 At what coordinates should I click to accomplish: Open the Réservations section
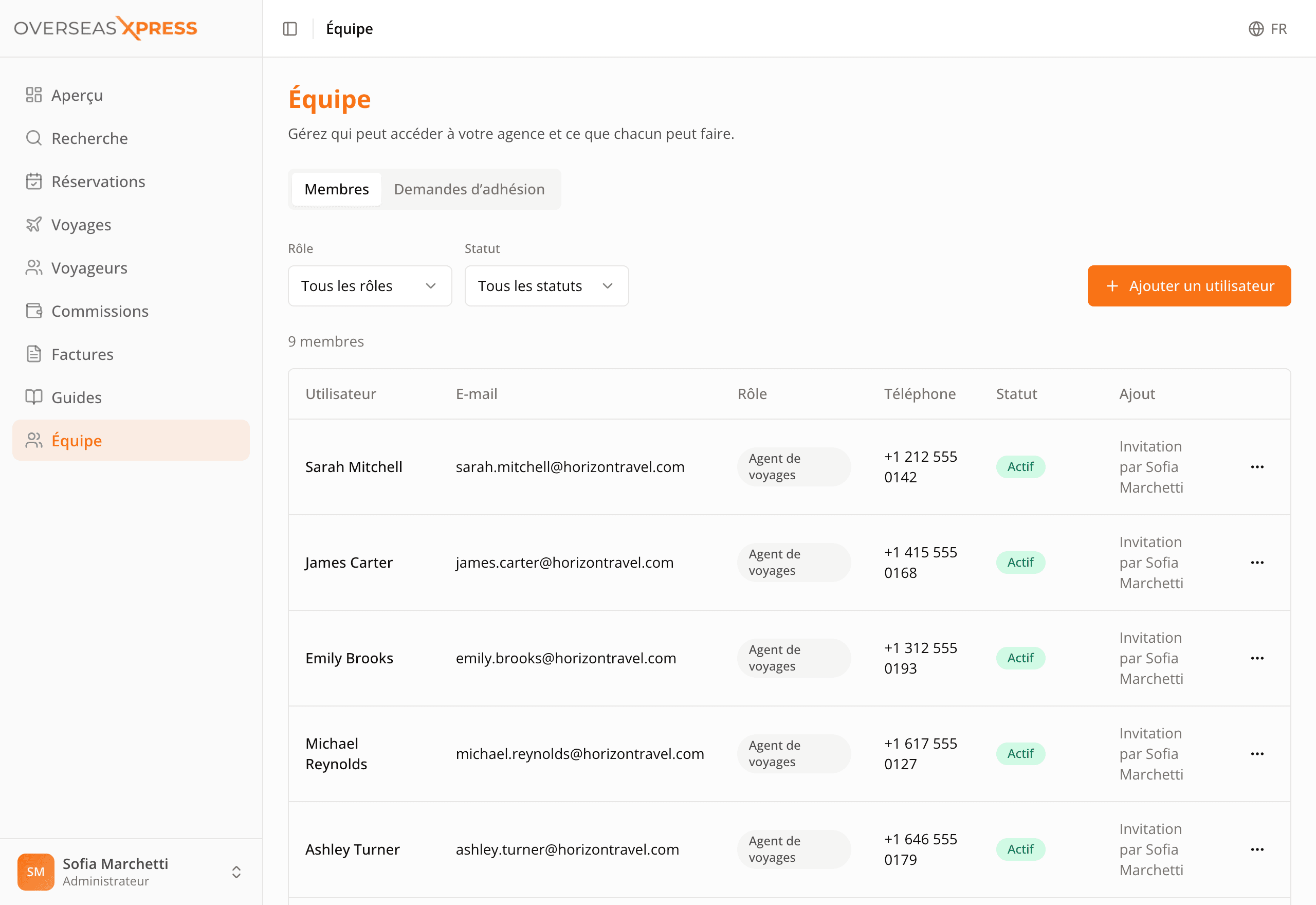[131, 182]
